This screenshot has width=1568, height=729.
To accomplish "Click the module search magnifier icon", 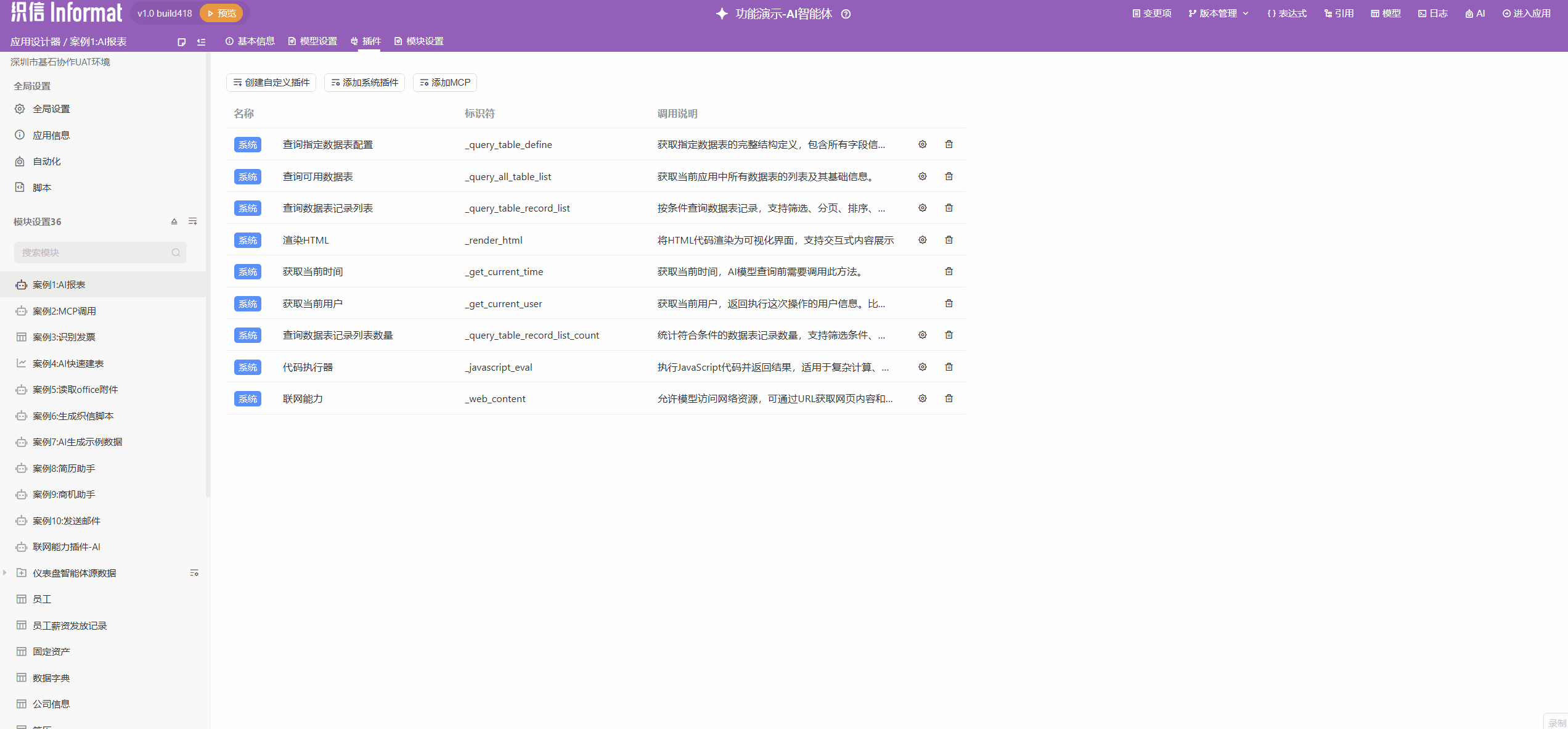I will click(x=176, y=252).
